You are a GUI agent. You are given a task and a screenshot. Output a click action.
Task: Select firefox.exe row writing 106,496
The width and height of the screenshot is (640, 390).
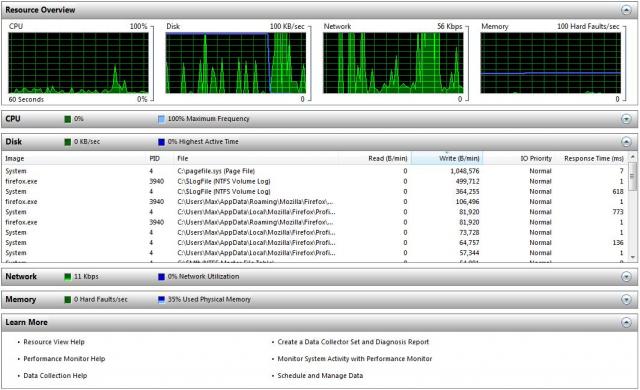315,202
